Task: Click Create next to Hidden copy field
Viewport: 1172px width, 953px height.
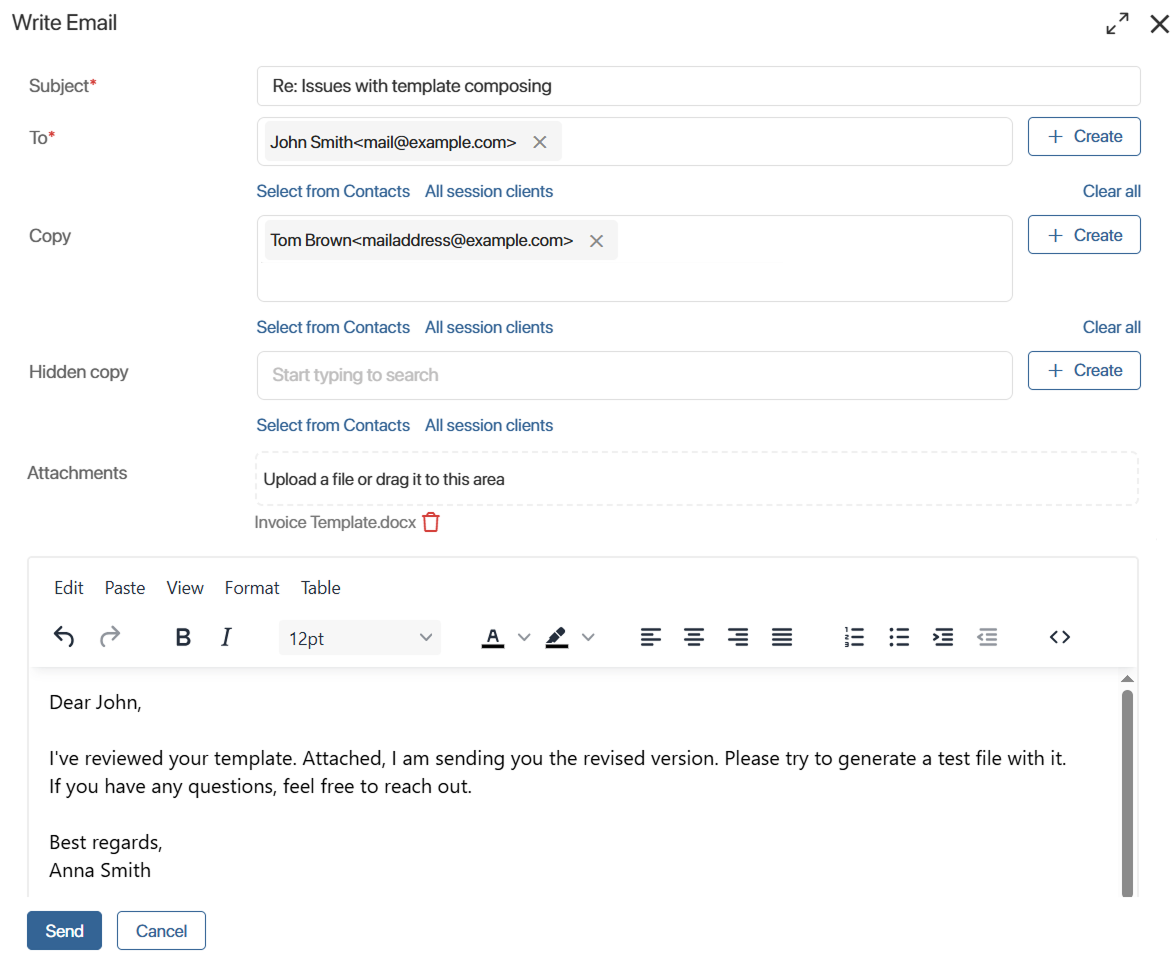Action: pyautogui.click(x=1084, y=370)
